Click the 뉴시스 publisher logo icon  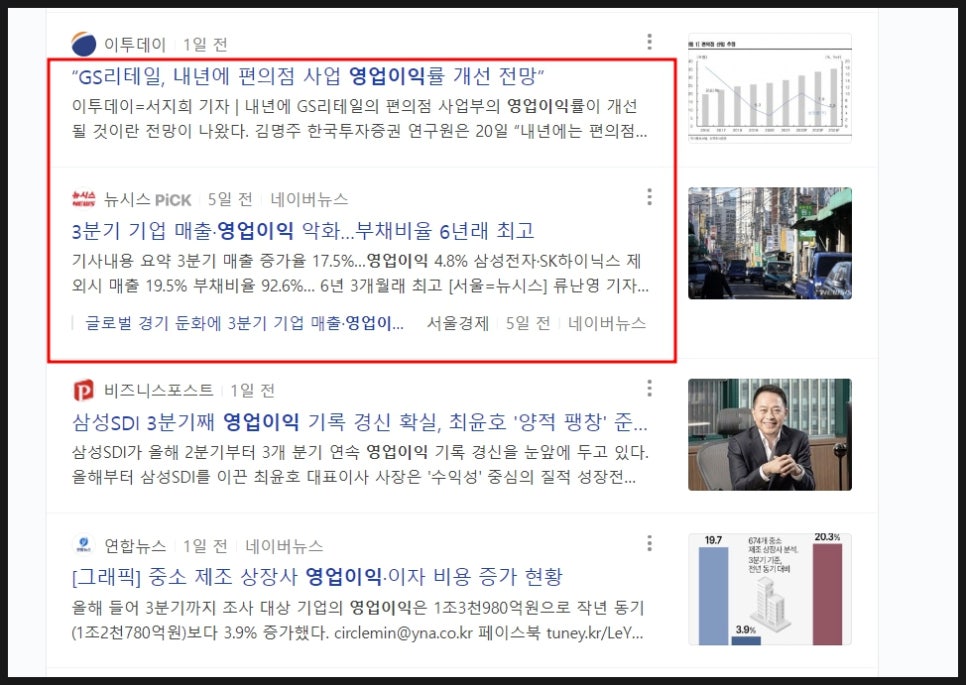coord(84,200)
